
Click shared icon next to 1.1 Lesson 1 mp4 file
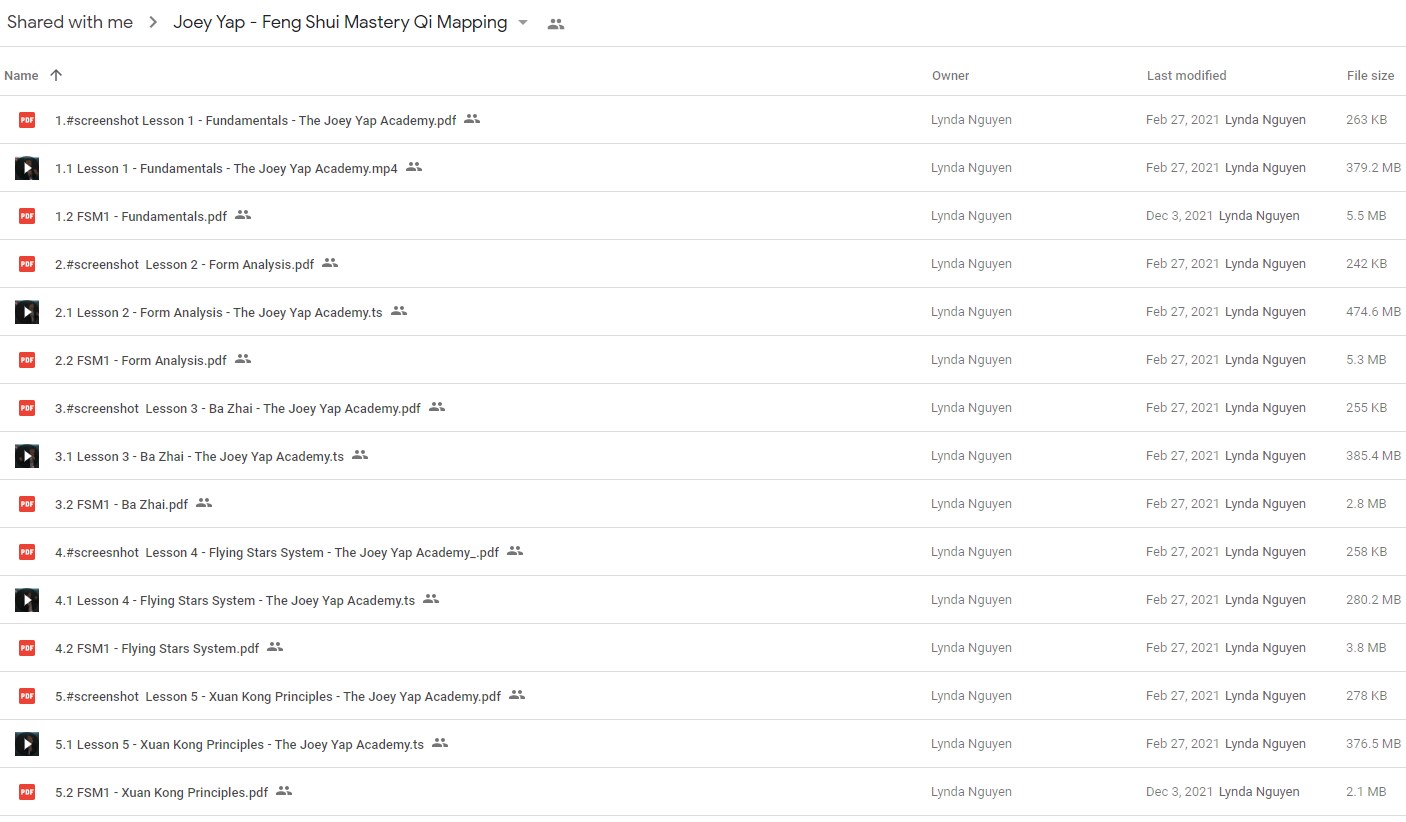414,167
